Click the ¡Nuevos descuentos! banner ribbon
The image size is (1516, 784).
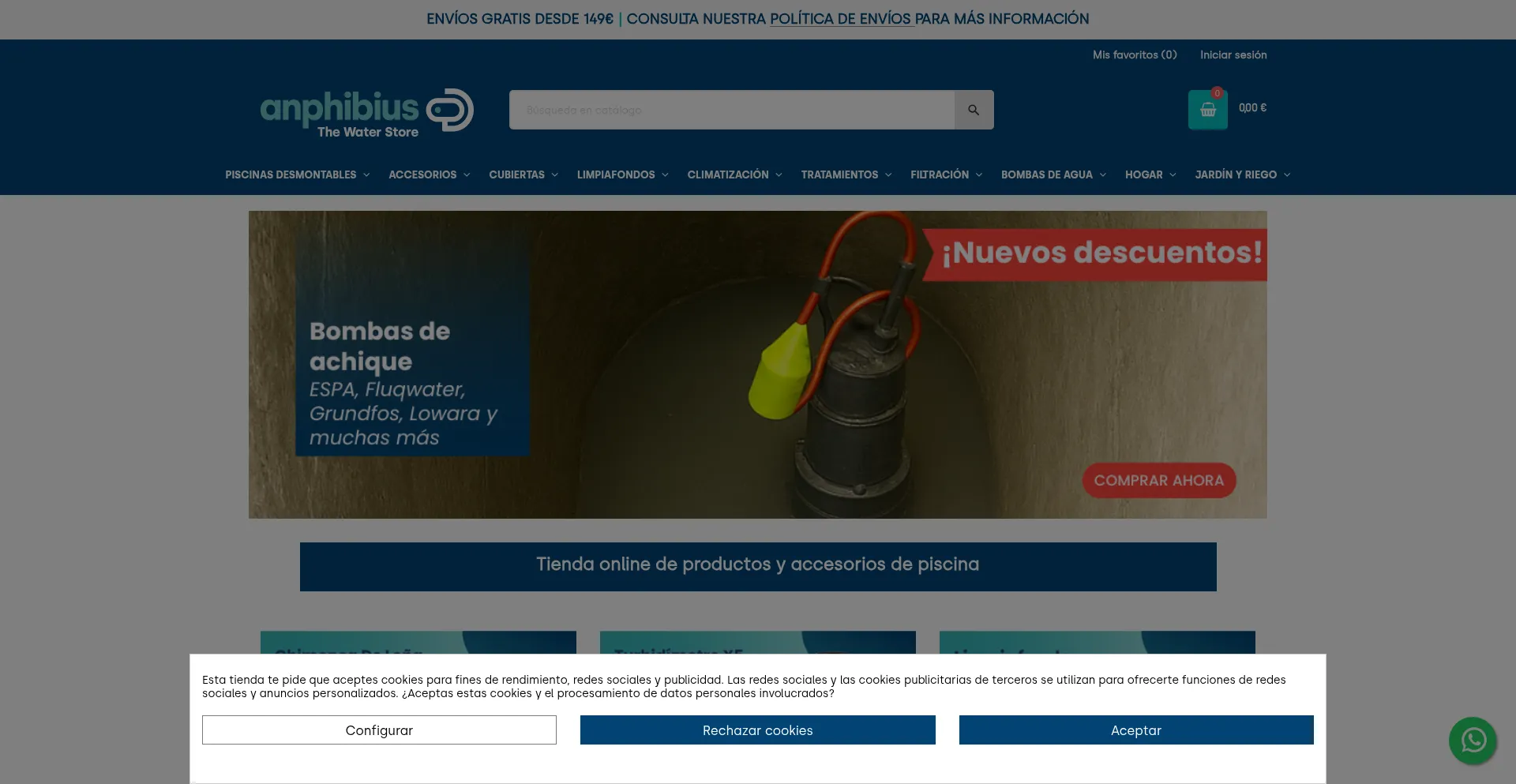[x=1095, y=253]
